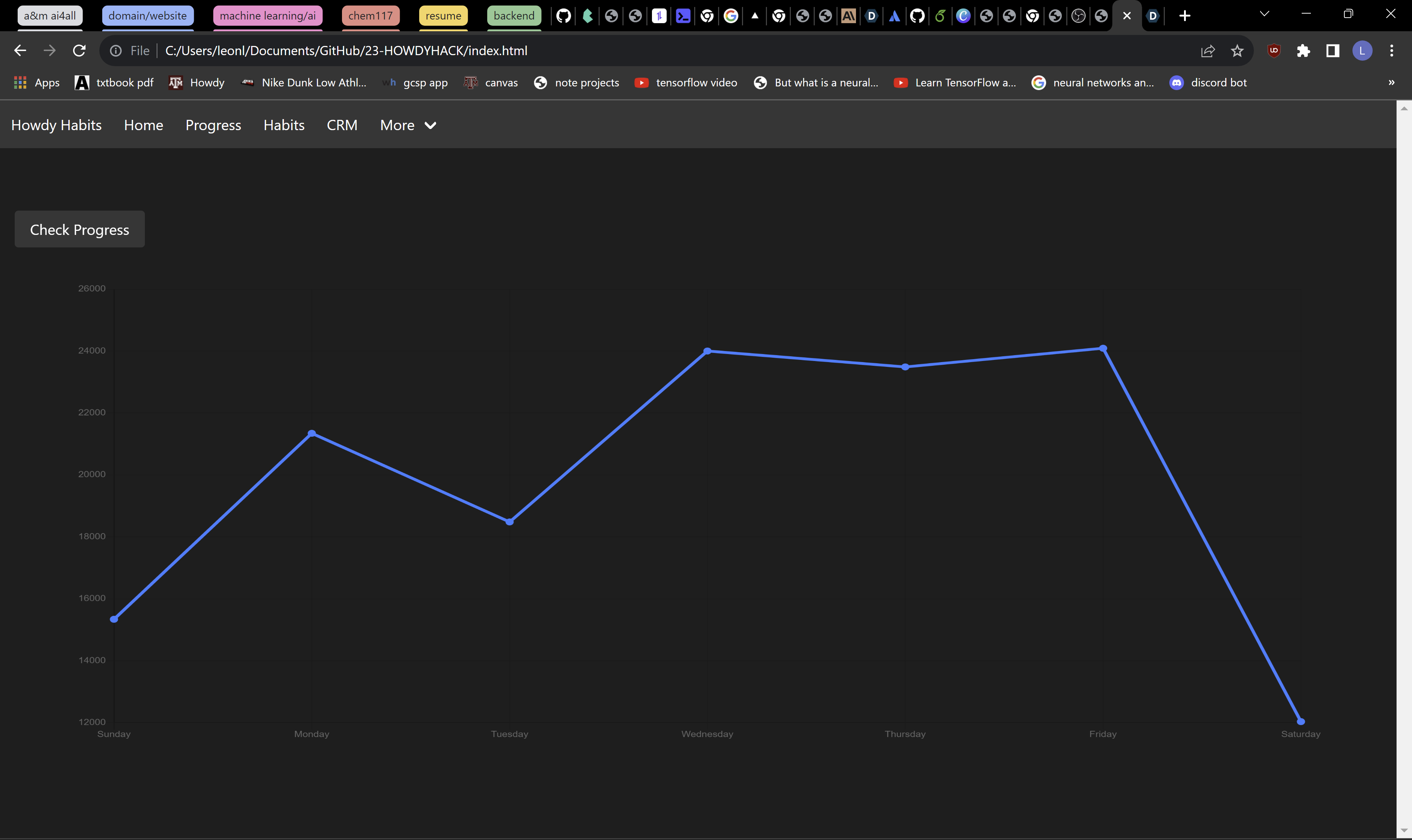This screenshot has height=840, width=1412.
Task: Reload the current page
Action: (x=79, y=51)
